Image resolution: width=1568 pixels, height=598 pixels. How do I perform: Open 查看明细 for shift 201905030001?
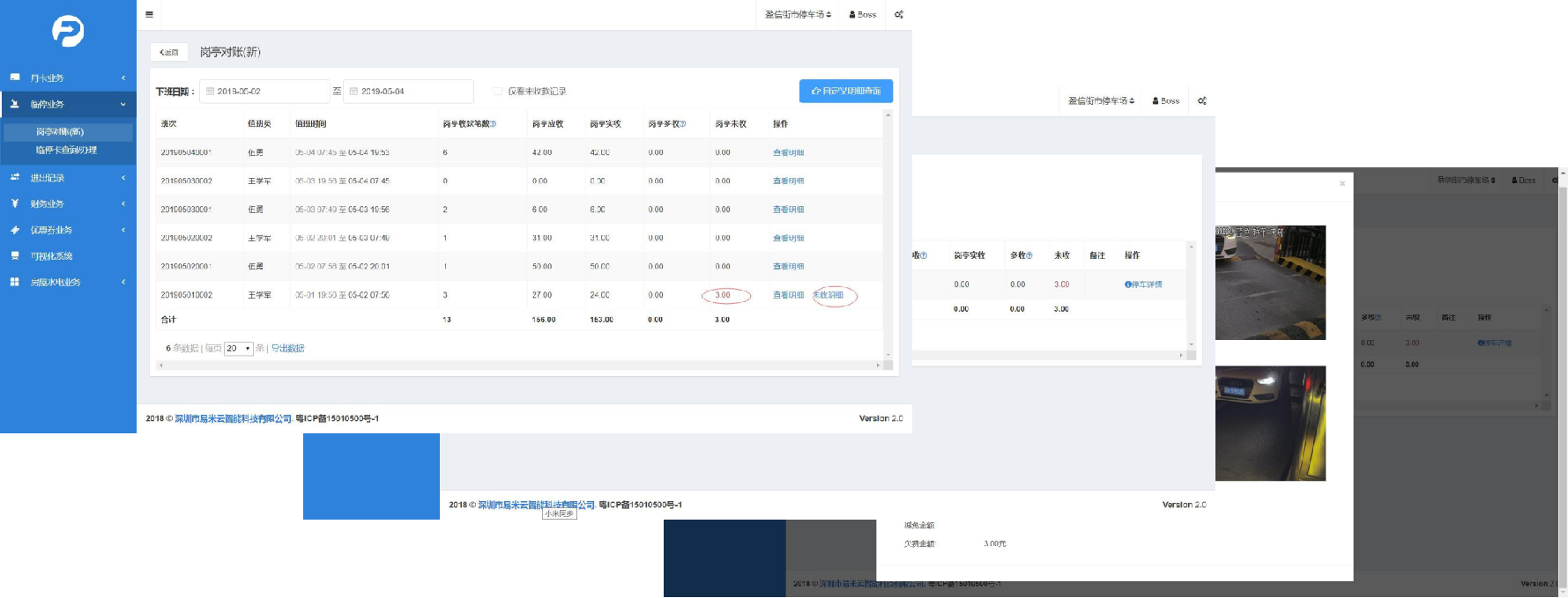[788, 210]
